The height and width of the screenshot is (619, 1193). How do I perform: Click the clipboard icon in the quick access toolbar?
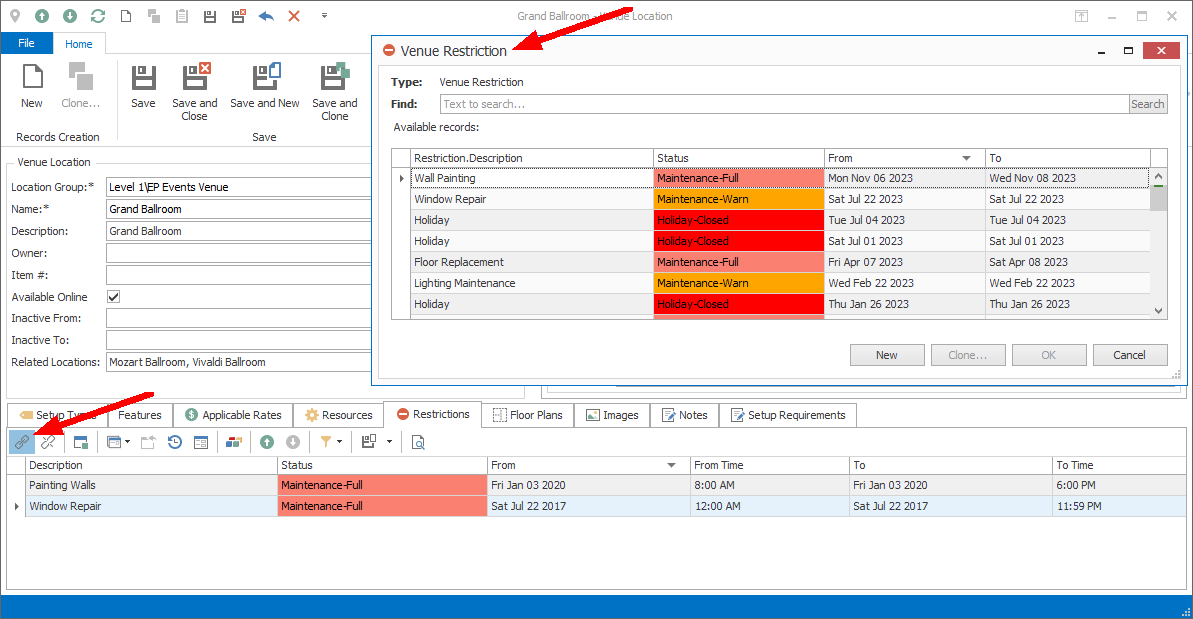[x=181, y=15]
